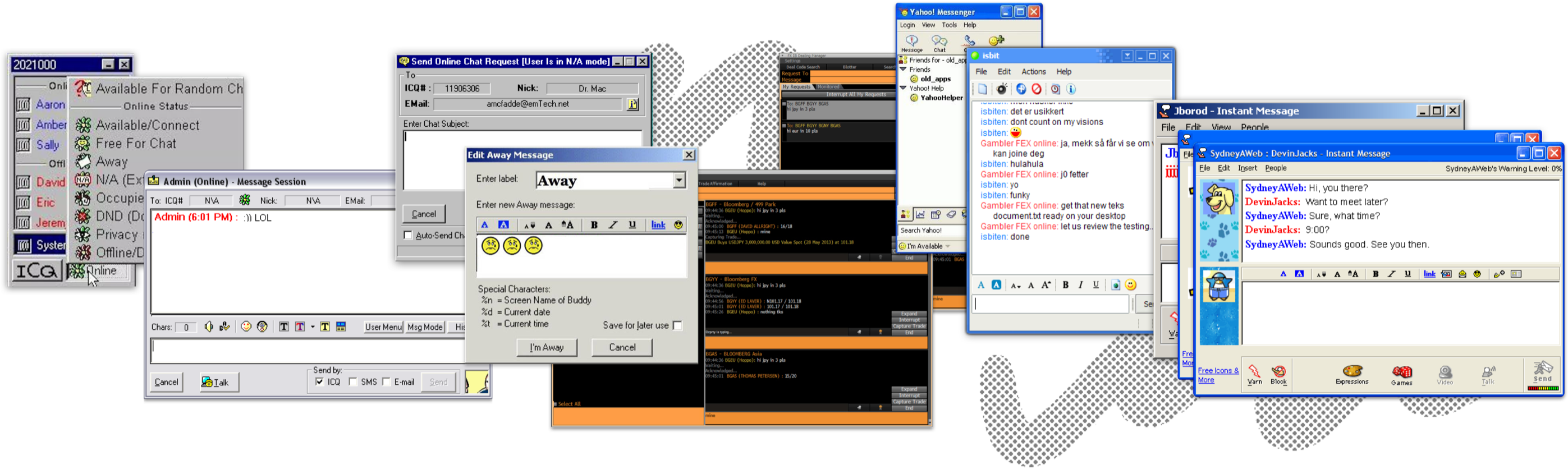Click the Msg Mode button

(x=424, y=327)
